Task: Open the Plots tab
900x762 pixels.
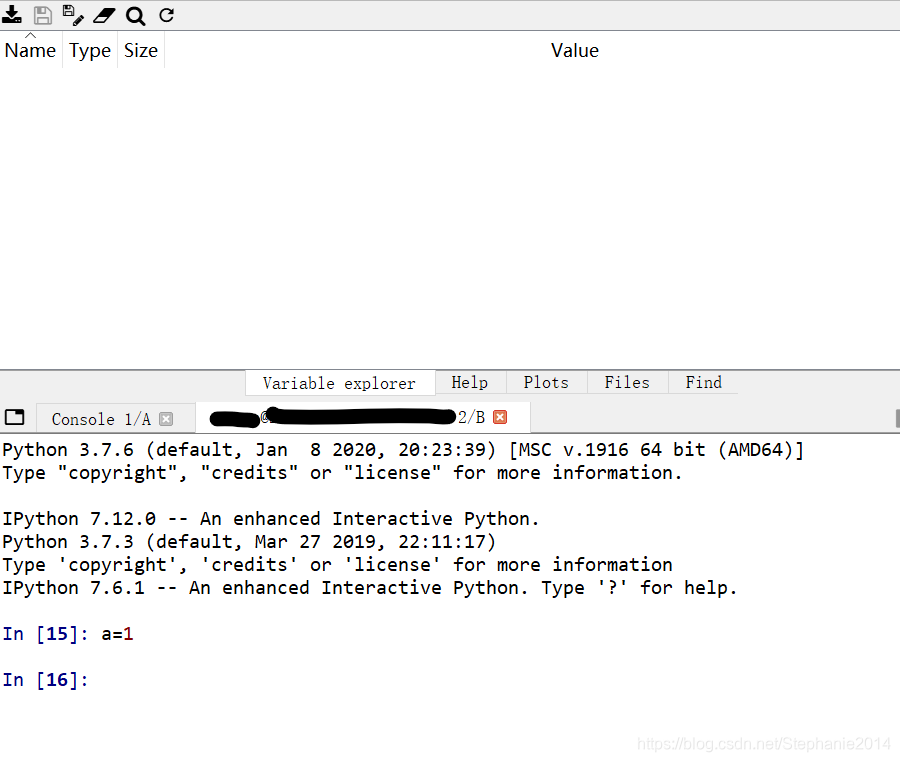Action: (x=546, y=382)
